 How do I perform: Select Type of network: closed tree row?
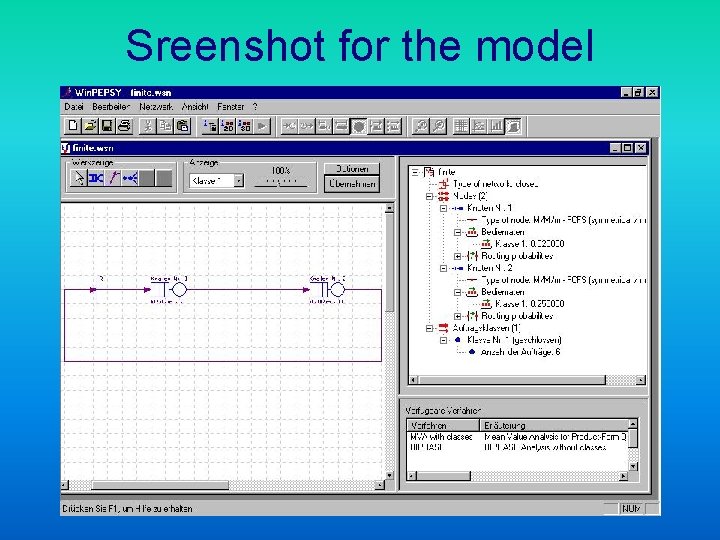click(495, 184)
